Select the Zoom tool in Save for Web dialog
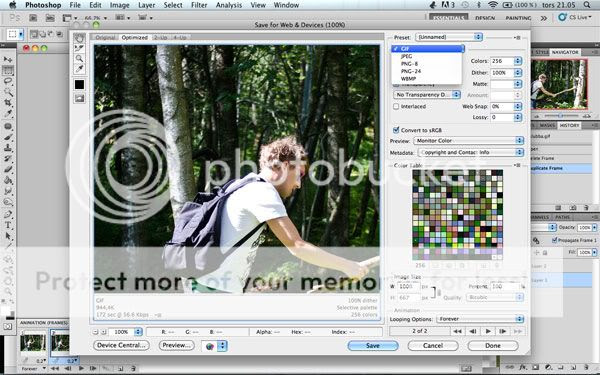Screen dimensions: 600x375 point(79,59)
